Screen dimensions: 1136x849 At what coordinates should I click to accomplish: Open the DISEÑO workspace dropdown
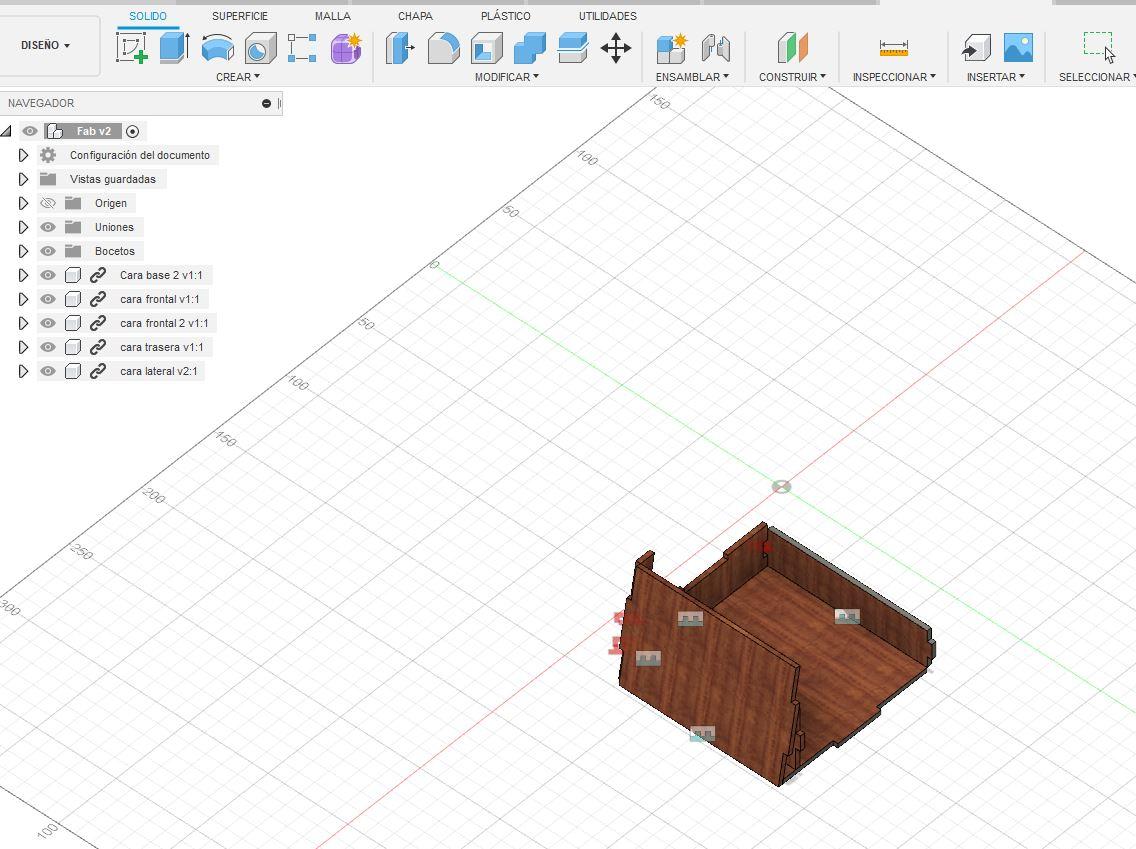pyautogui.click(x=46, y=45)
